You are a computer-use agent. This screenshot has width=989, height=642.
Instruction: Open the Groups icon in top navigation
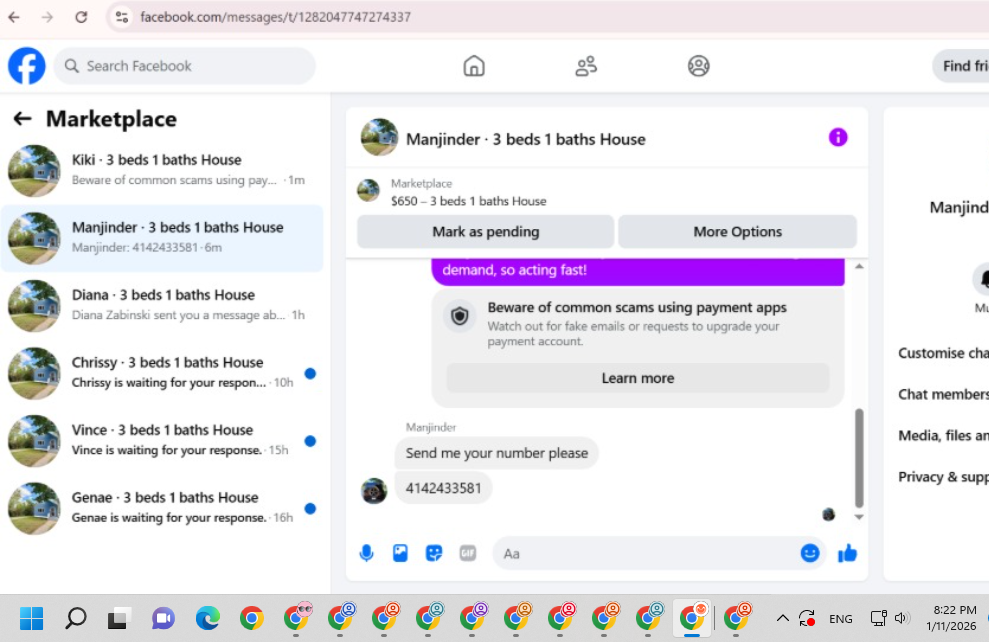698,66
